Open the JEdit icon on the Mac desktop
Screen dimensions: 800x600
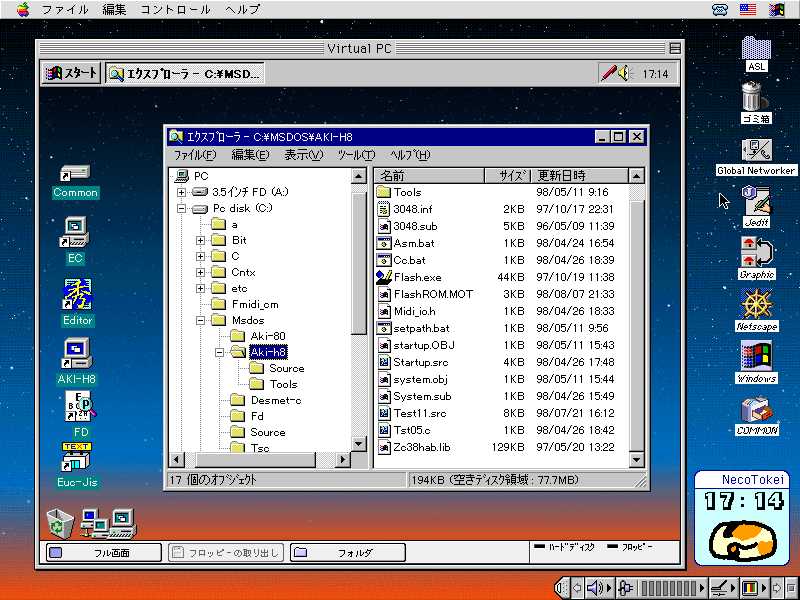click(756, 201)
